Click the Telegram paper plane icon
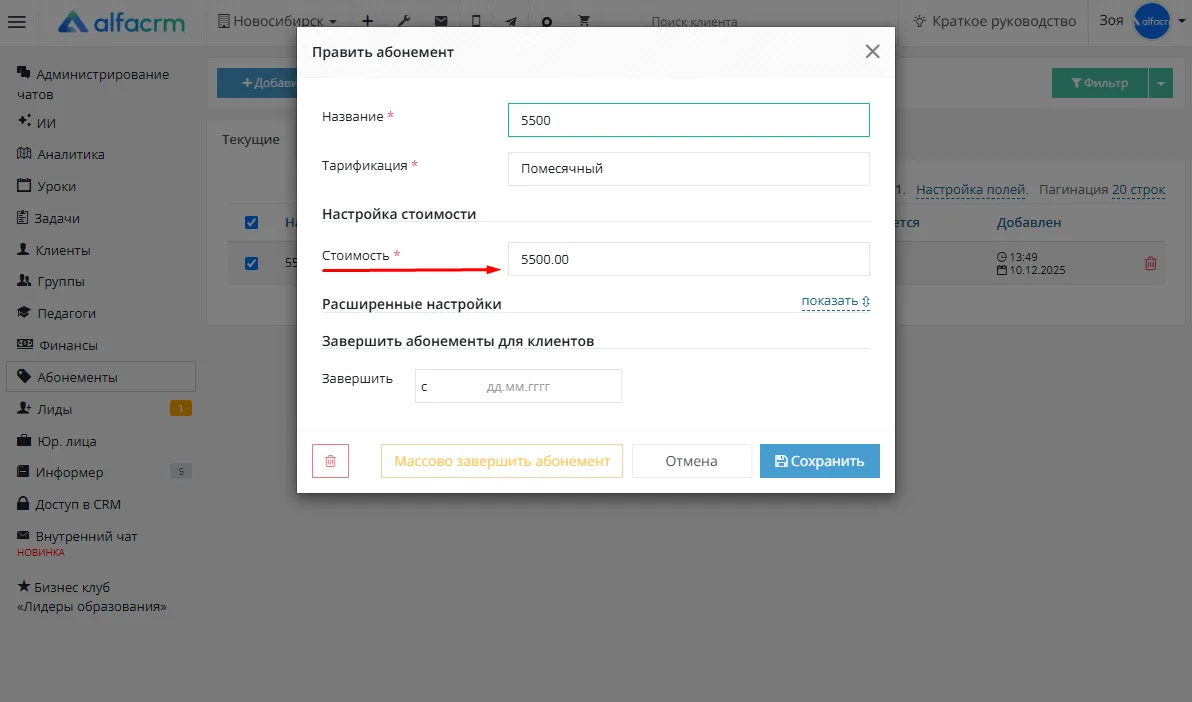Viewport: 1192px width, 702px height. [511, 21]
